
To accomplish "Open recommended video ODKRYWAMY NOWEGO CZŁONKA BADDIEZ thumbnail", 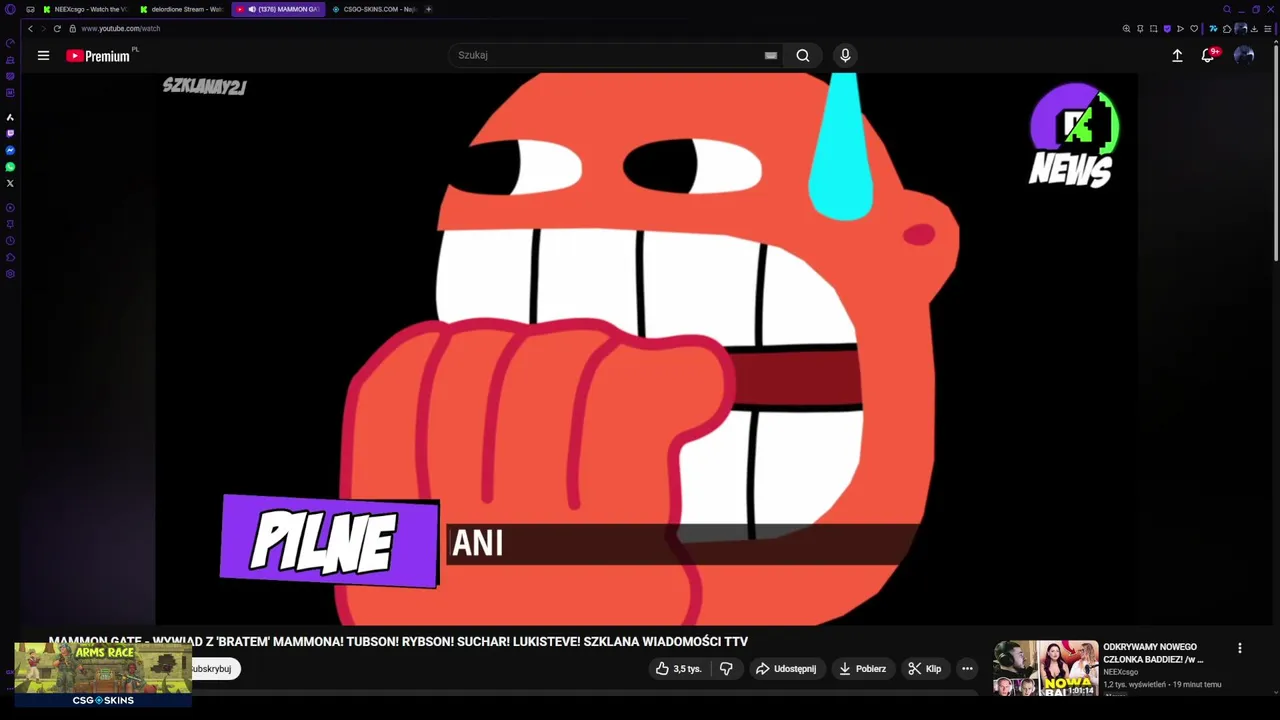I will pos(1045,668).
